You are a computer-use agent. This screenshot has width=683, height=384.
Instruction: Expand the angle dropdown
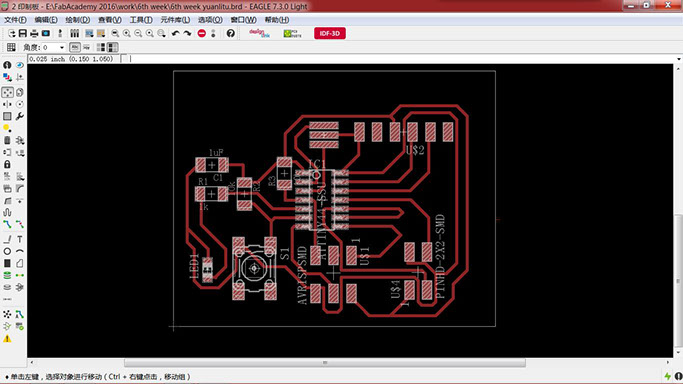point(62,47)
